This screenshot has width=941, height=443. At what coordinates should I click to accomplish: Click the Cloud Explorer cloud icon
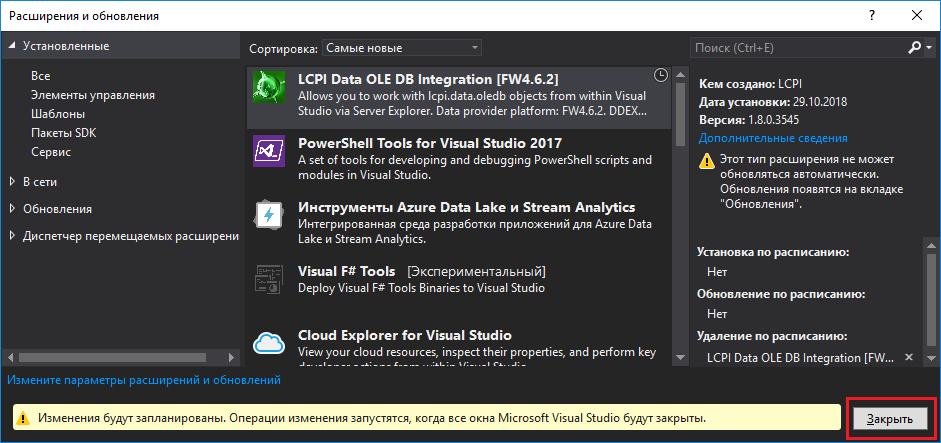point(269,343)
